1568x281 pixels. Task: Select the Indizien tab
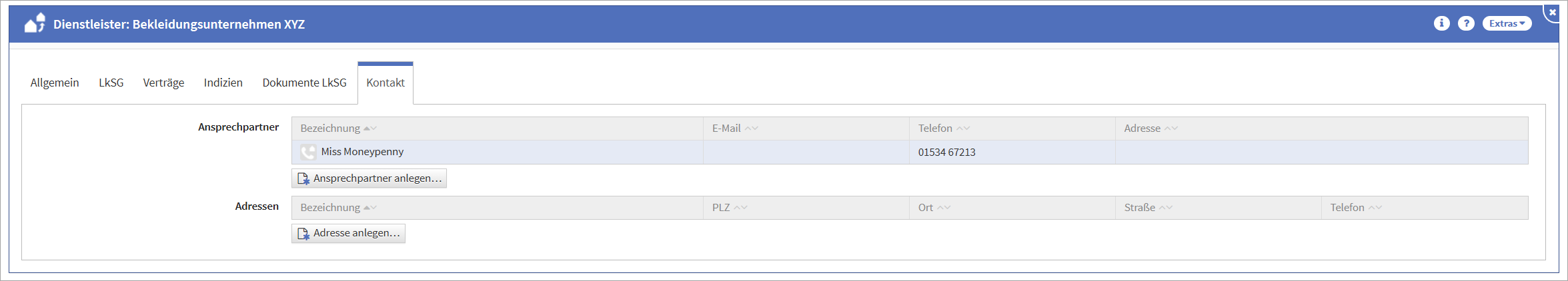(223, 83)
